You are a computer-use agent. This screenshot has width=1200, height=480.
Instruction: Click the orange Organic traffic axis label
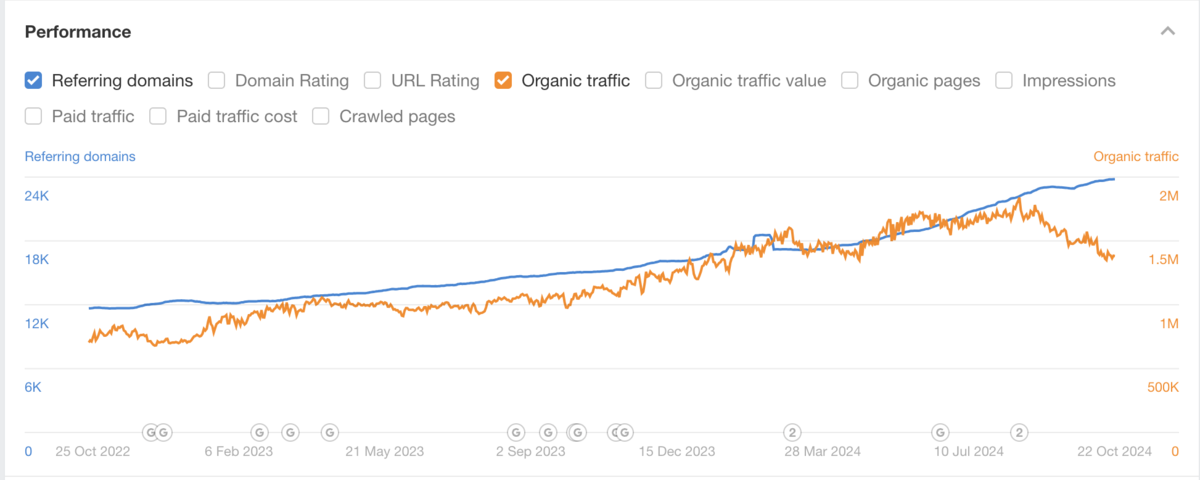click(1136, 156)
